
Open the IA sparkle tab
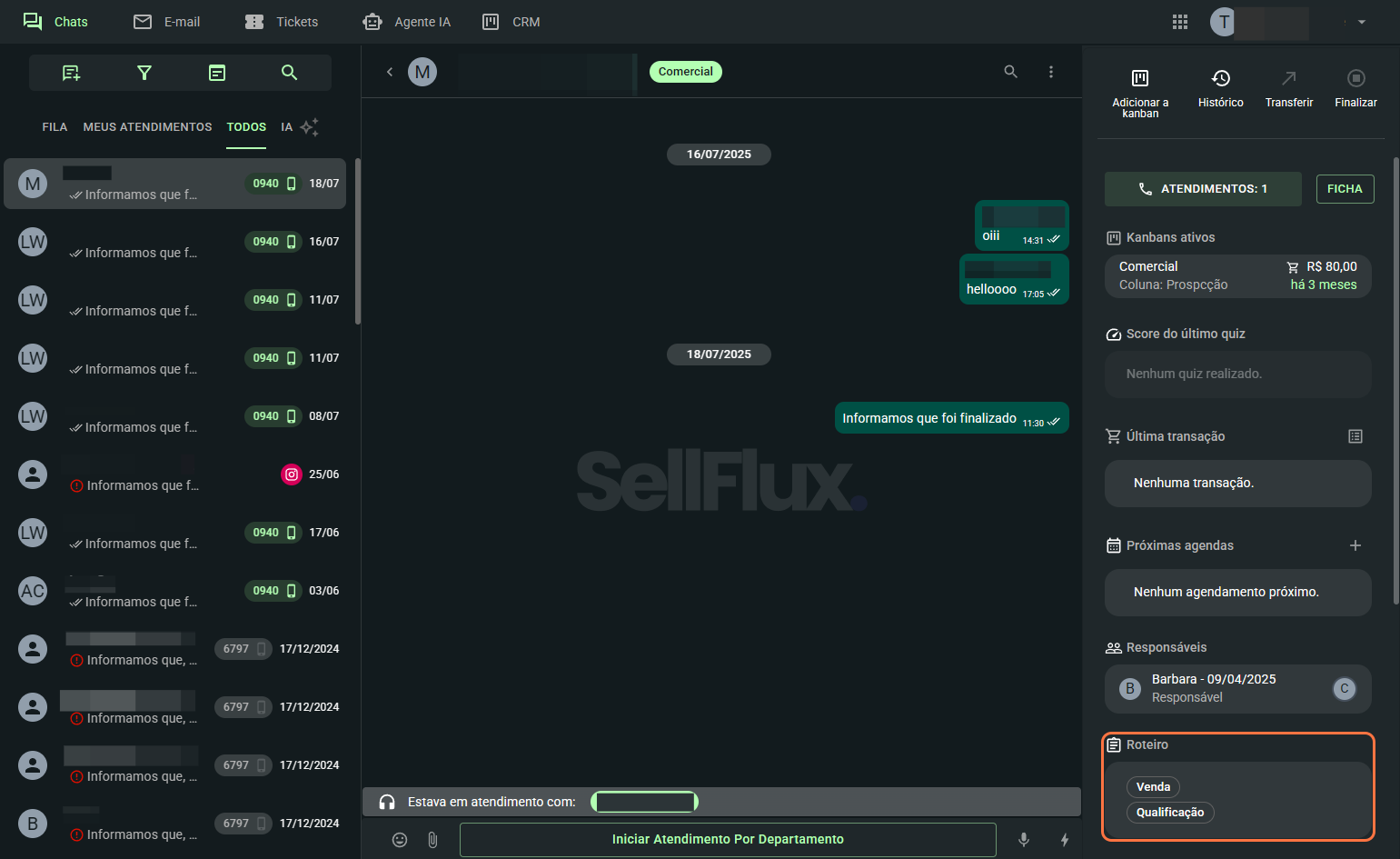[x=300, y=127]
